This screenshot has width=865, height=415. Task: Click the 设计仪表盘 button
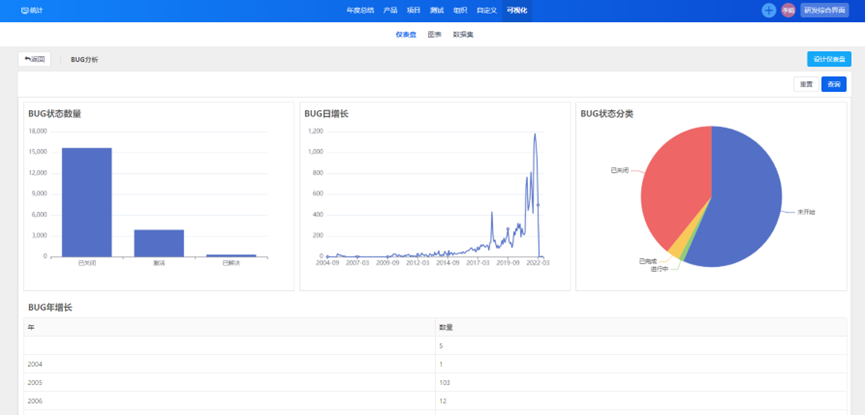coord(829,59)
